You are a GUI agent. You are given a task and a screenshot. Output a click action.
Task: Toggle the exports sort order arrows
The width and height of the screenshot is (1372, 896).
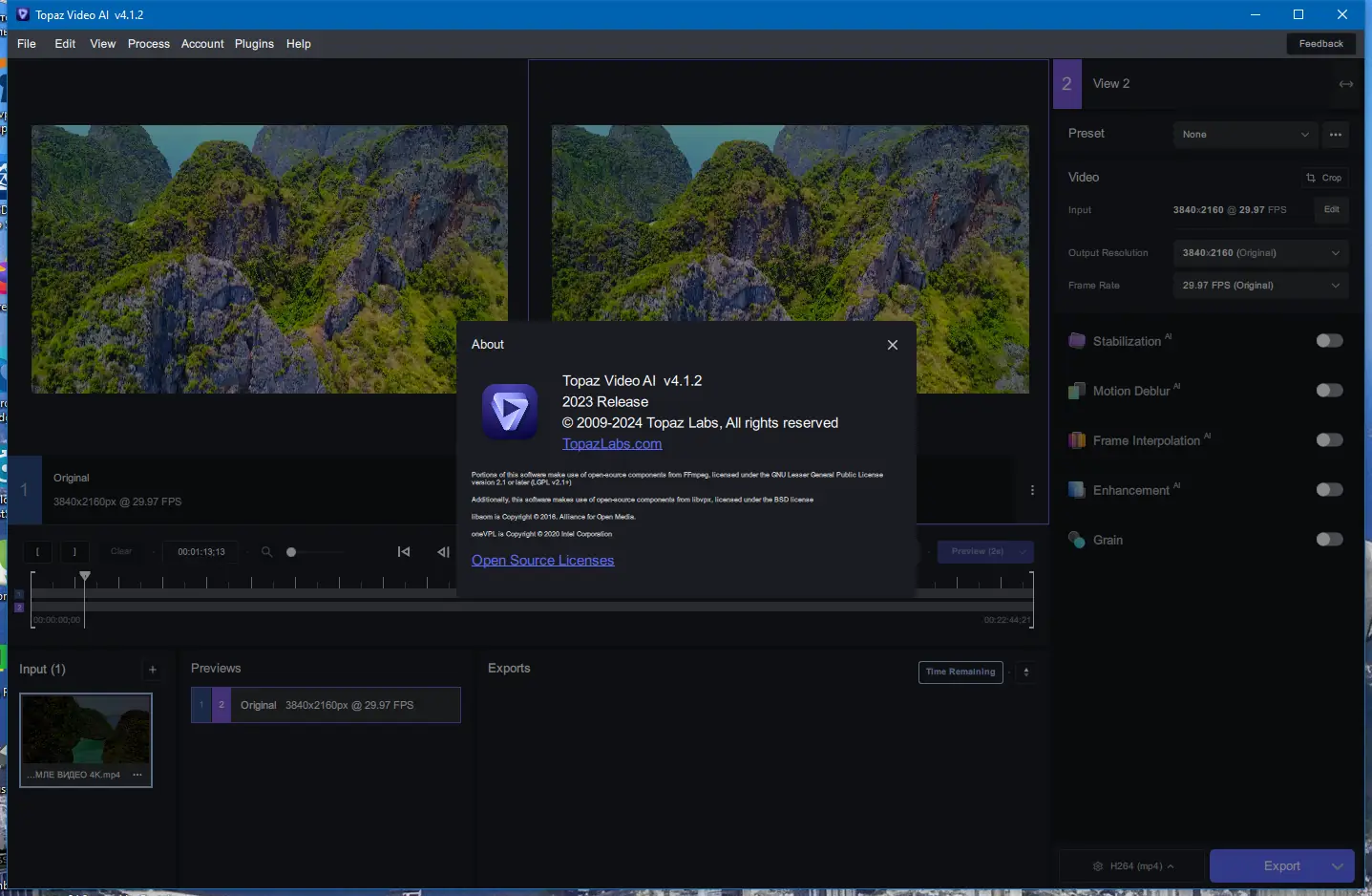coord(1026,672)
